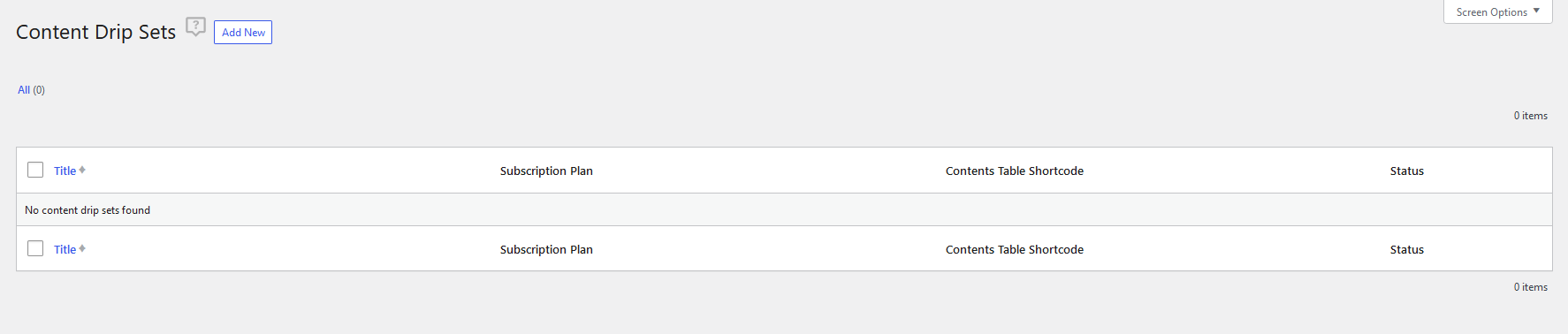Click Subscription Plan in the footer row
The height and width of the screenshot is (334, 1568).
tap(546, 249)
